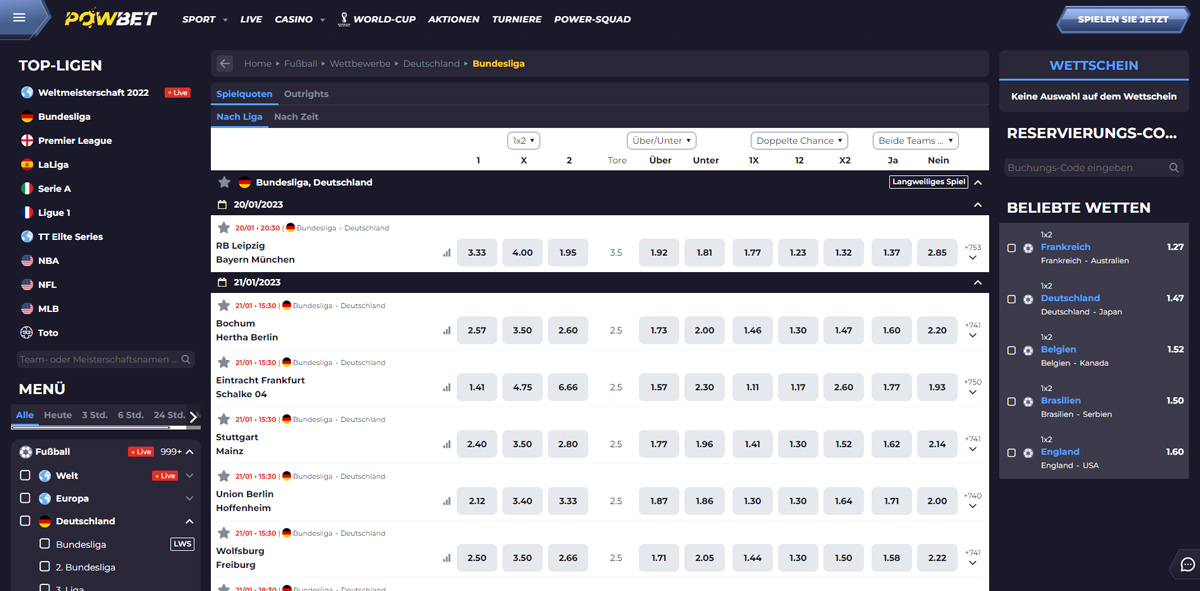This screenshot has height=591, width=1200.
Task: Open the 1x2 market dropdown
Action: (x=524, y=141)
